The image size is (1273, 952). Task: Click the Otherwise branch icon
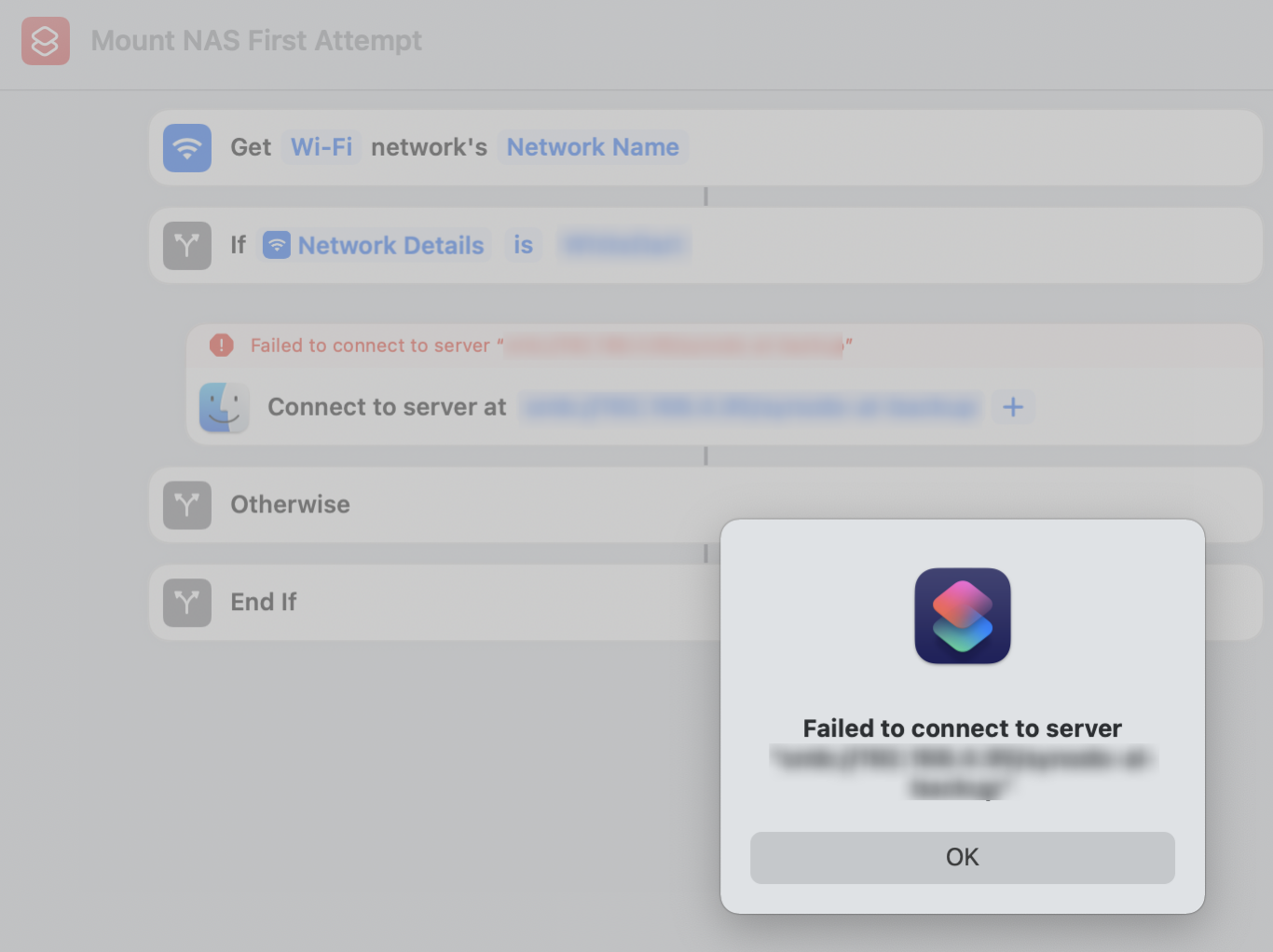187,505
